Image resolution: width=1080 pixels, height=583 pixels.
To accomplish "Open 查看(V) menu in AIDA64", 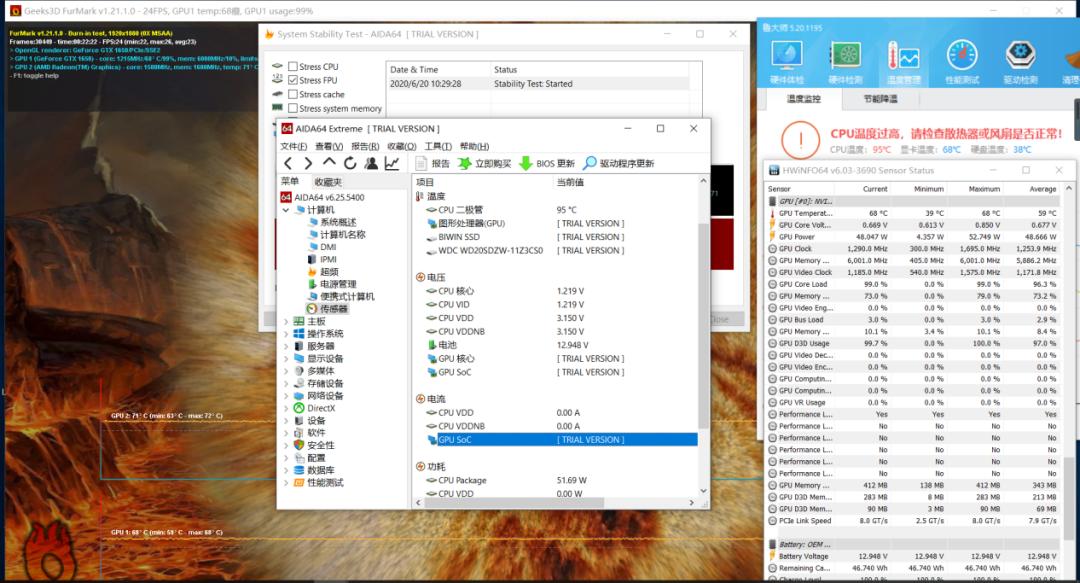I will coord(329,146).
